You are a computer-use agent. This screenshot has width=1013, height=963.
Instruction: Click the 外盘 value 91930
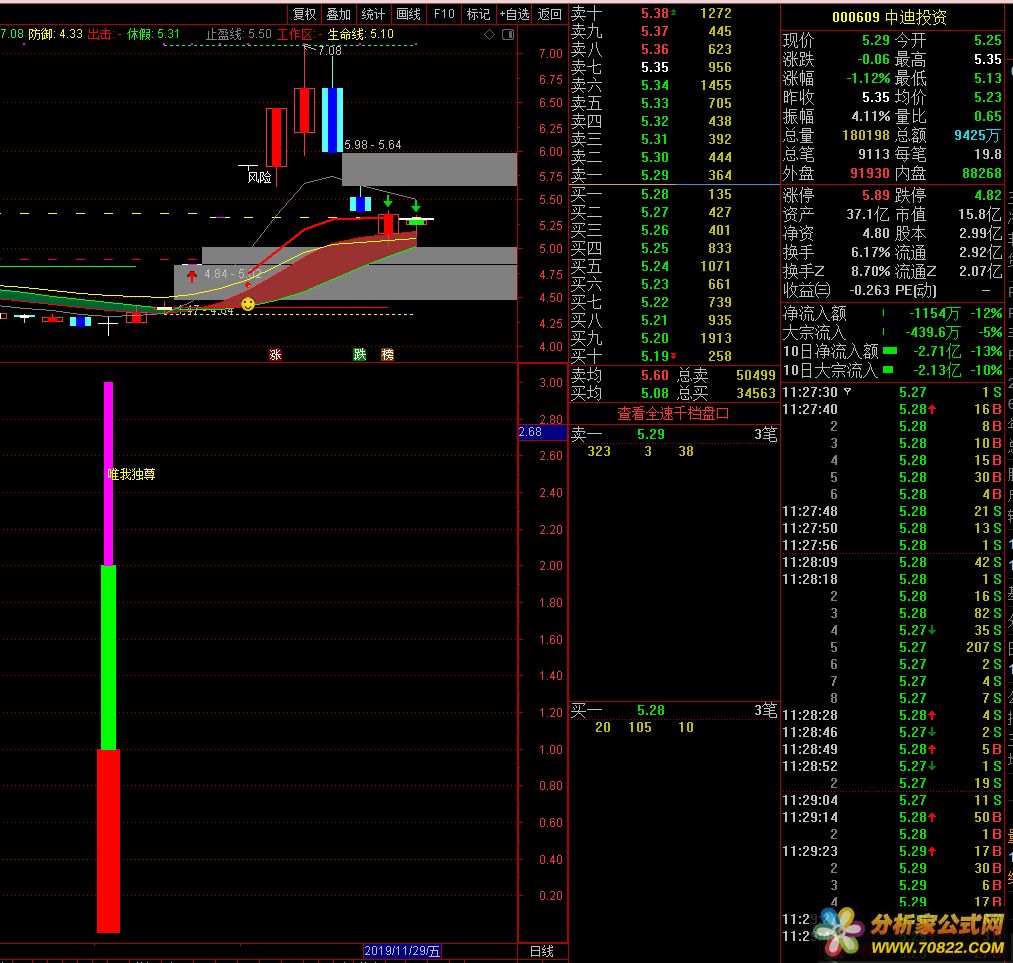point(870,173)
